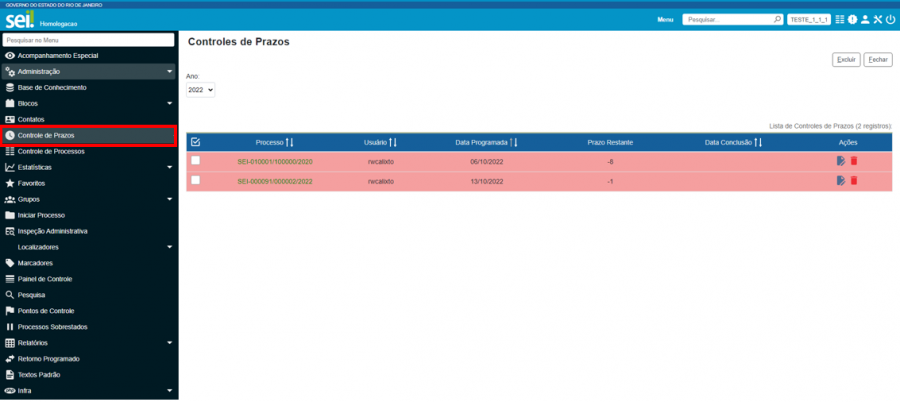Open process link SEI-010001/100000/2020
The width and height of the screenshot is (900, 402).
coord(275,161)
